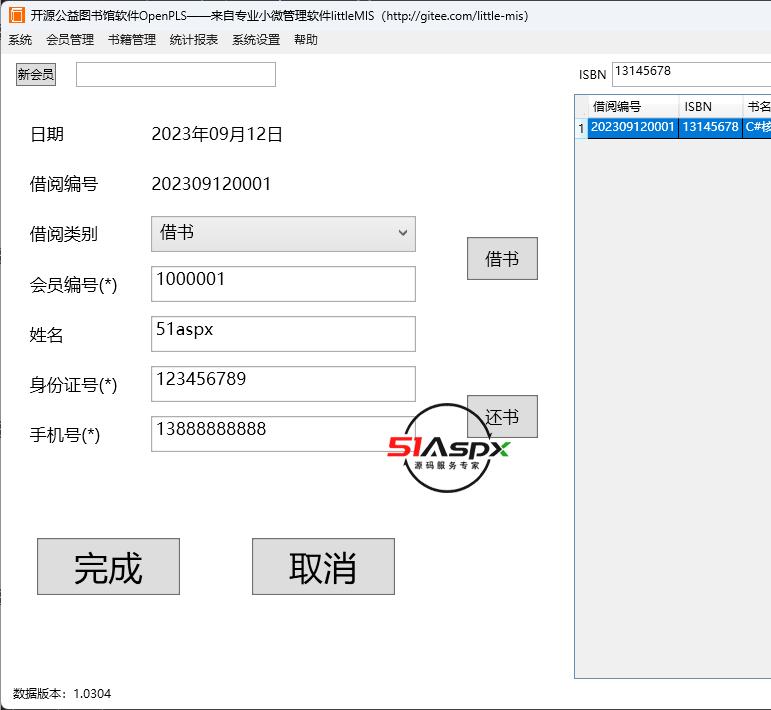Click the 借阅类别 label
The width and height of the screenshot is (771, 710).
tap(64, 234)
